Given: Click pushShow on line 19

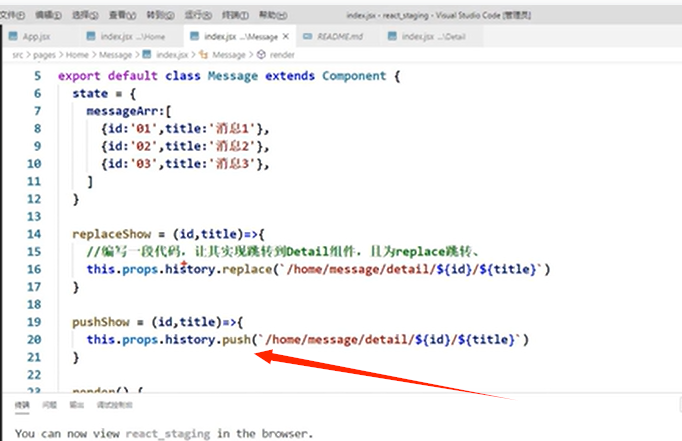Looking at the screenshot, I should click(x=101, y=322).
